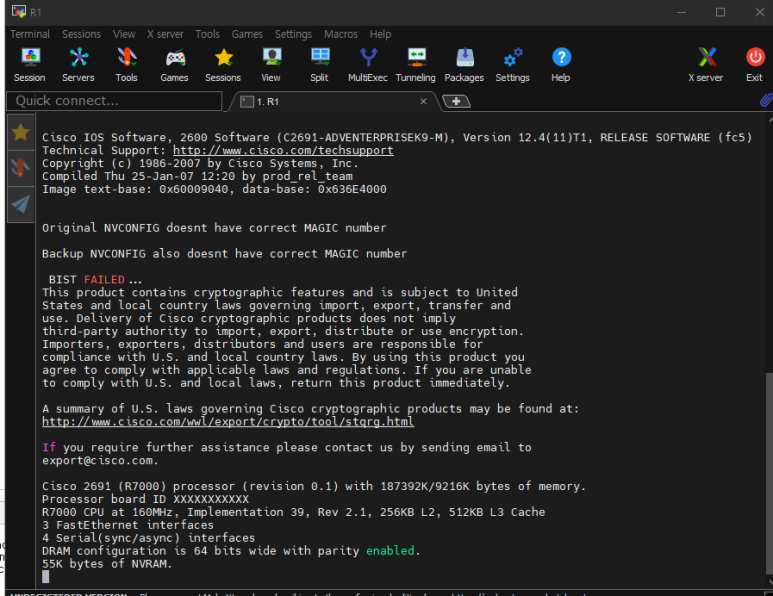Click the Quick connect input field
Image resolution: width=773 pixels, height=596 pixels.
coord(114,101)
